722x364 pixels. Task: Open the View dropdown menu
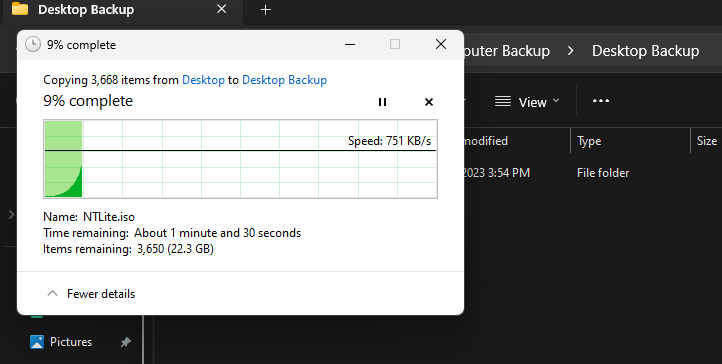click(x=527, y=102)
